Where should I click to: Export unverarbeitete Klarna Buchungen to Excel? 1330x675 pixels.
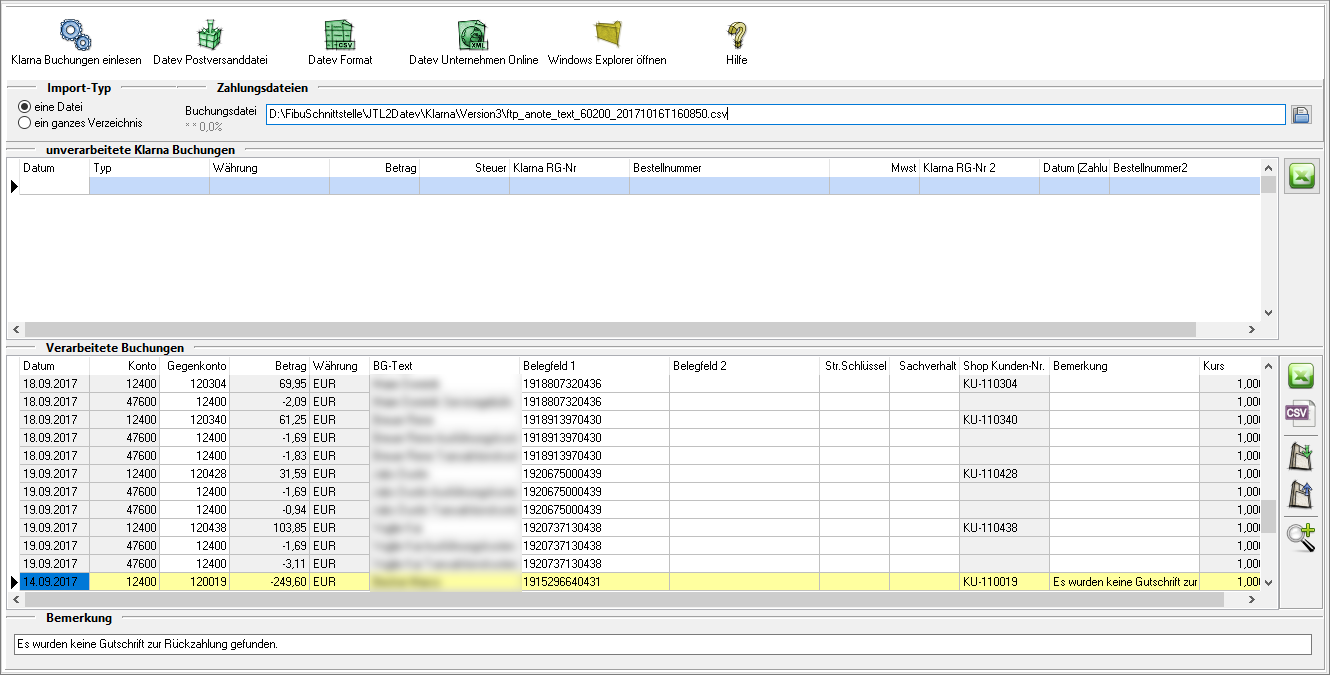1301,177
